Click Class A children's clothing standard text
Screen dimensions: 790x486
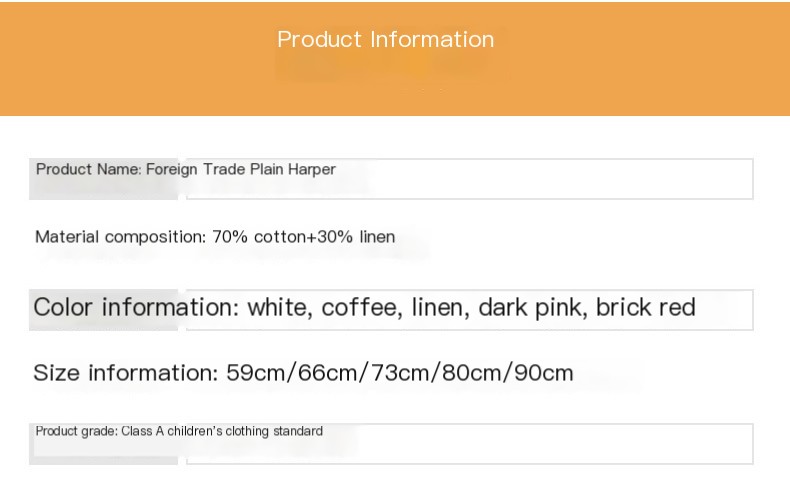(222, 431)
